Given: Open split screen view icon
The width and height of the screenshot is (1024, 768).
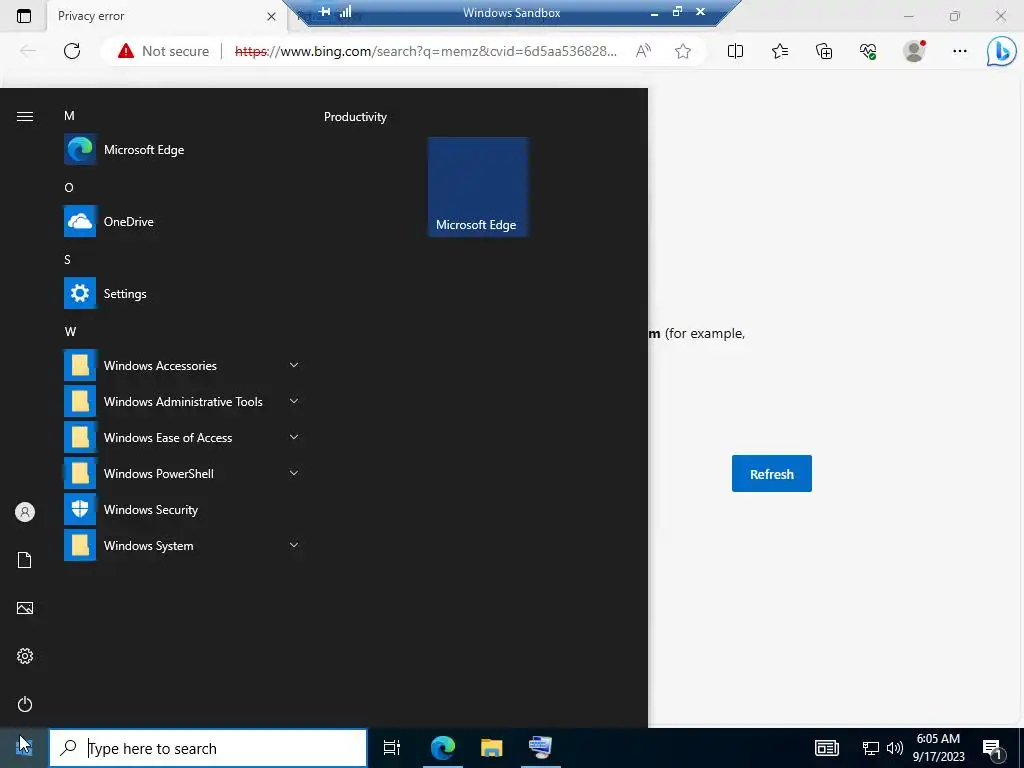Looking at the screenshot, I should click(735, 51).
